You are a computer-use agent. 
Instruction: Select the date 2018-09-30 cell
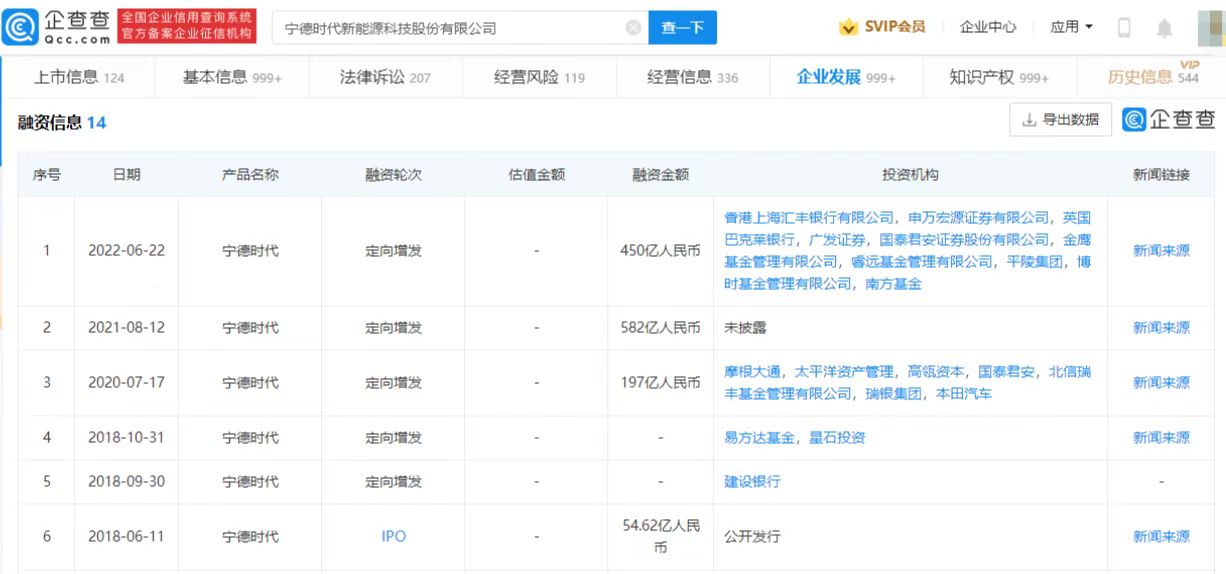tap(127, 481)
